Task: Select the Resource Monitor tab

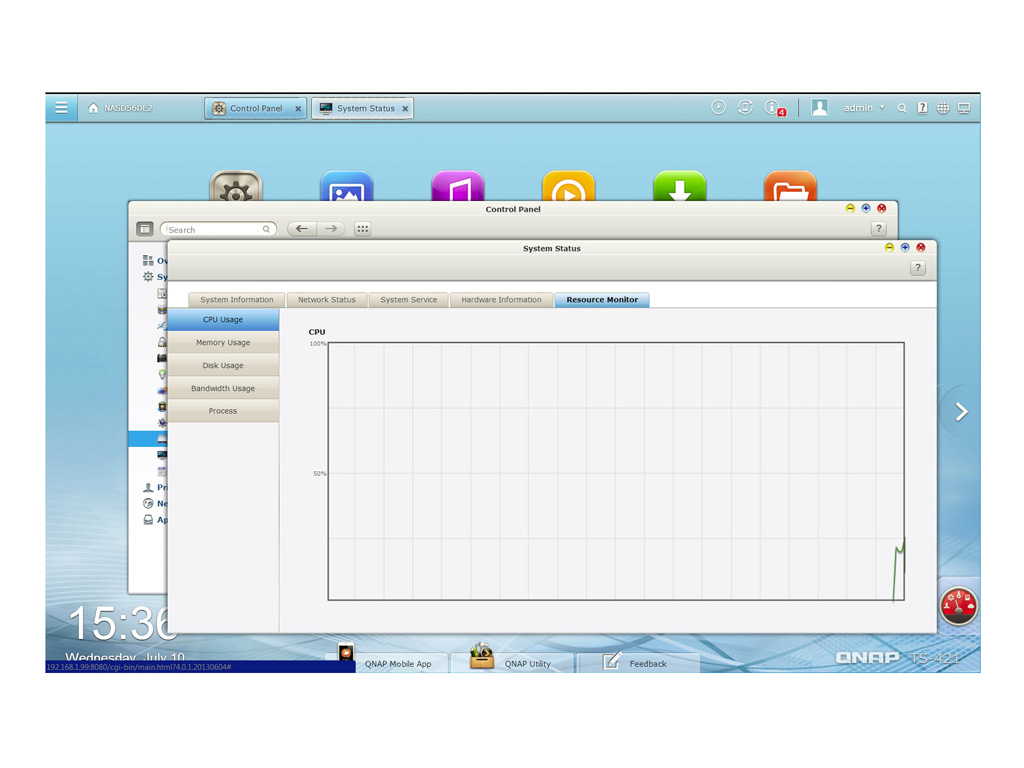Action: click(x=602, y=300)
